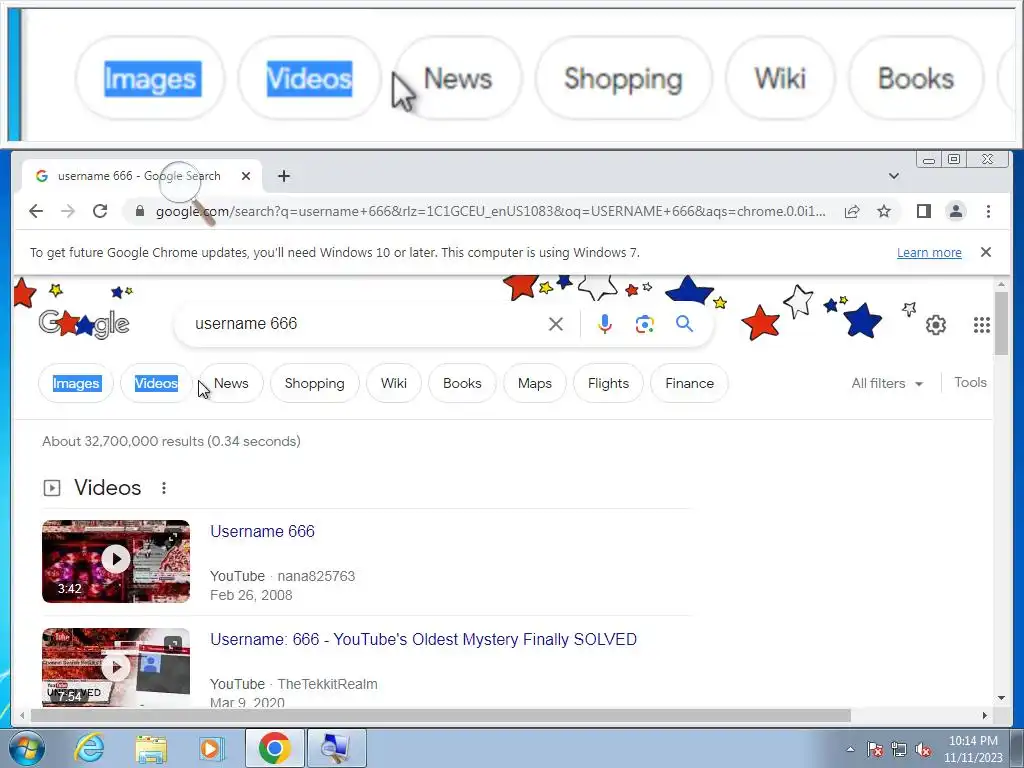
Task: Launch Internet Explorer from taskbar
Action: pos(89,748)
